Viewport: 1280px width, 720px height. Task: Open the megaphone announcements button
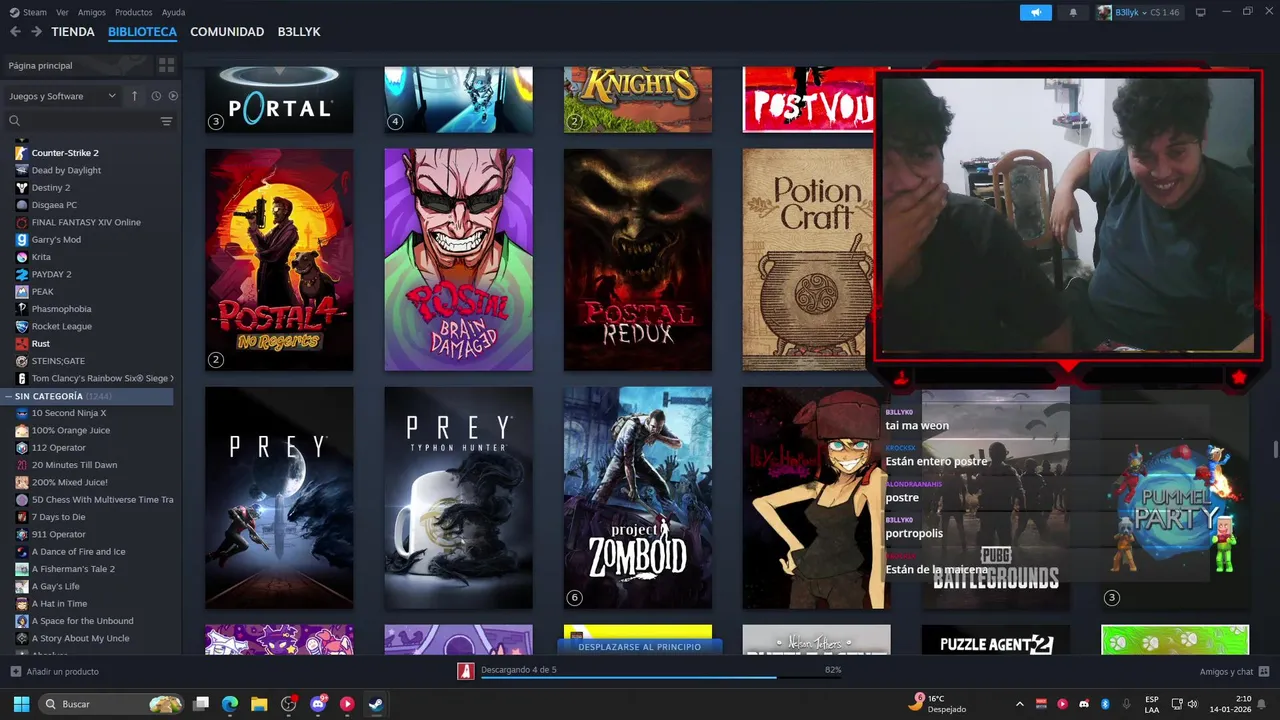(1036, 12)
